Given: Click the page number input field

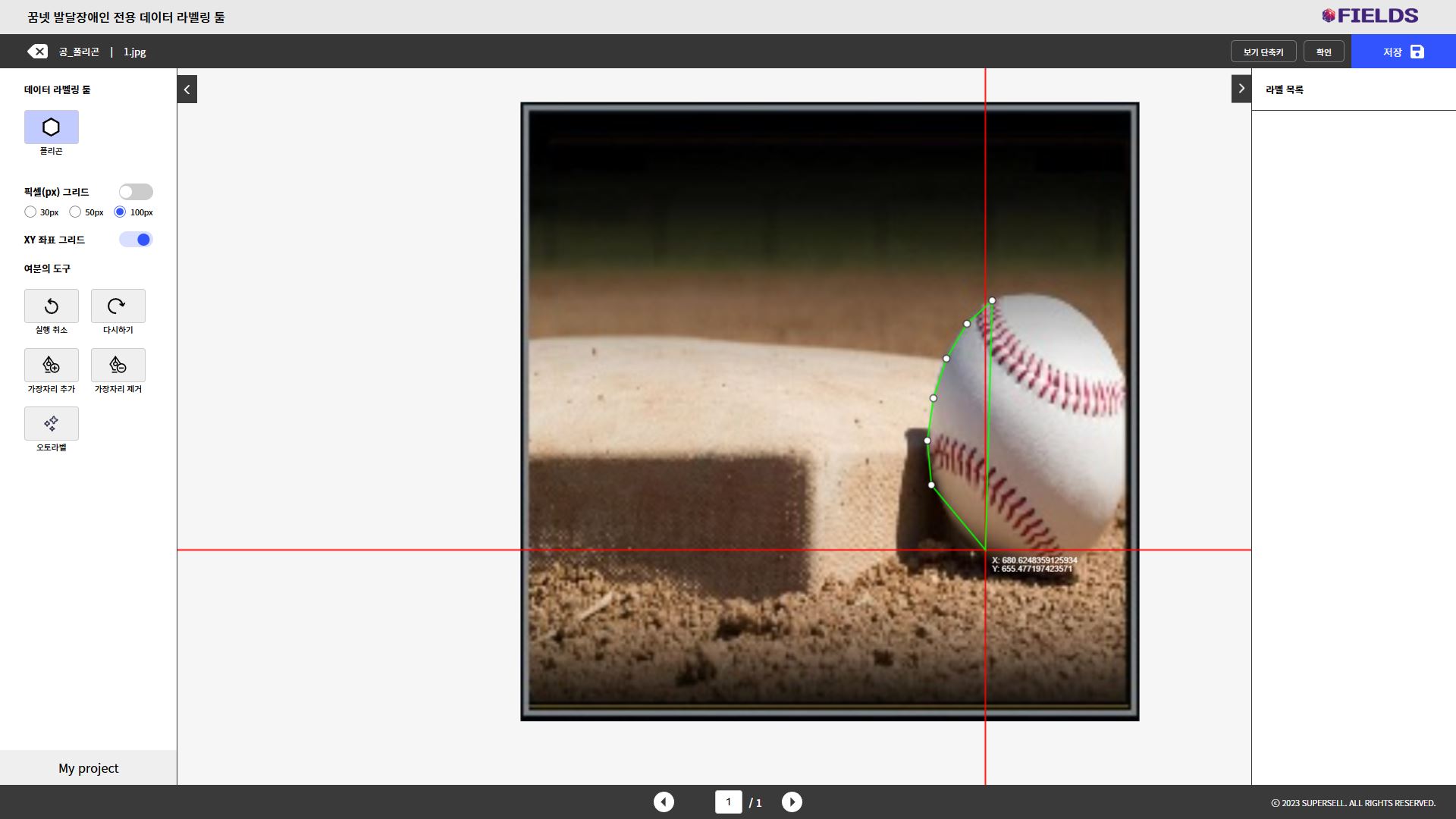Looking at the screenshot, I should [x=728, y=802].
